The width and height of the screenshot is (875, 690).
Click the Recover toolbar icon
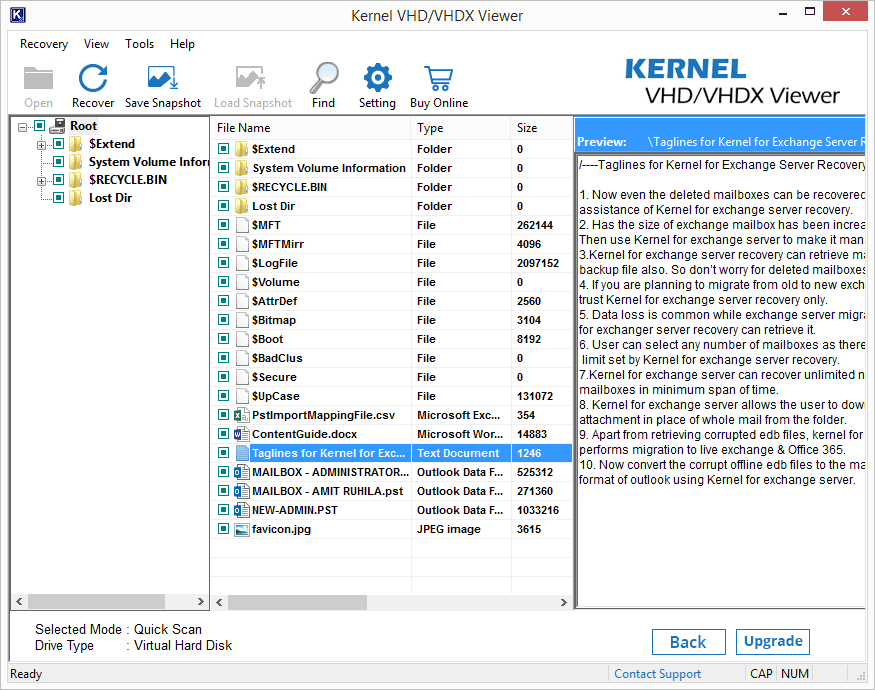coord(92,80)
